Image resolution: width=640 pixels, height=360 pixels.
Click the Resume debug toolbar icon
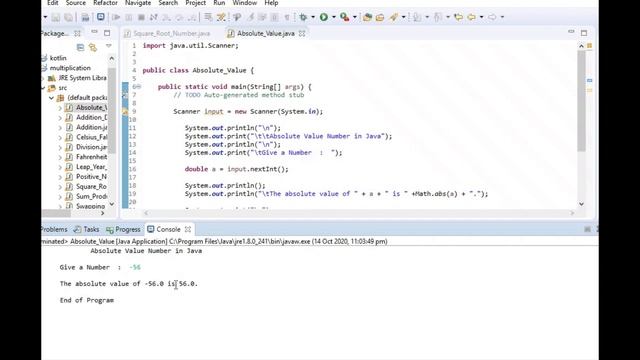(x=116, y=17)
